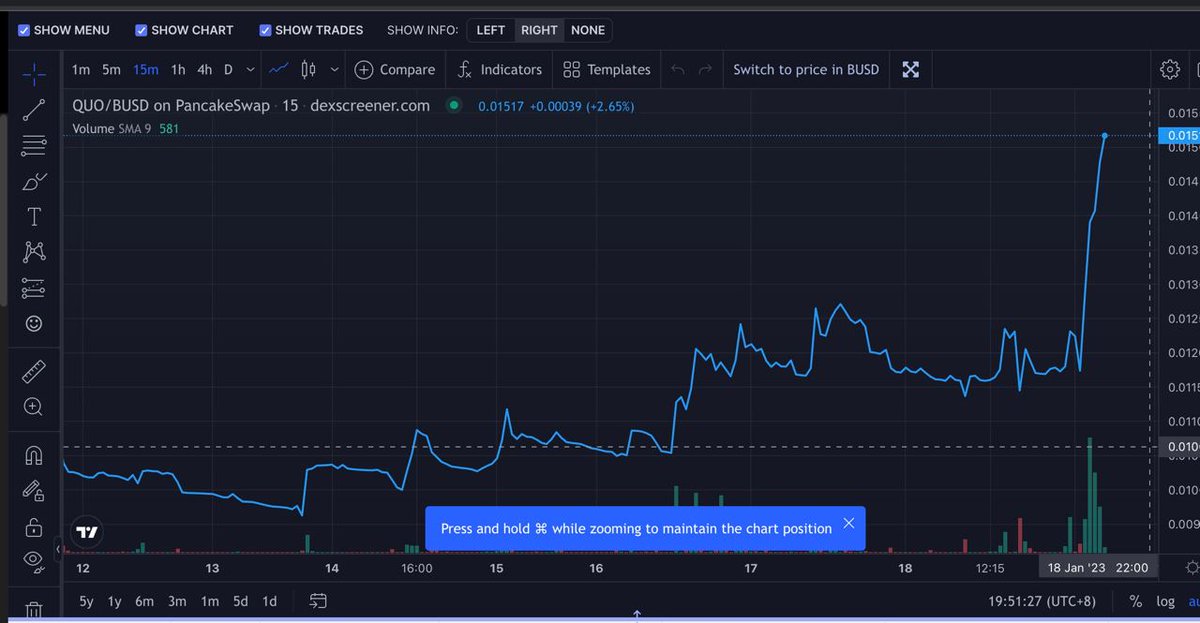
Task: Toggle hide all drawings eye icon
Action: point(34,561)
